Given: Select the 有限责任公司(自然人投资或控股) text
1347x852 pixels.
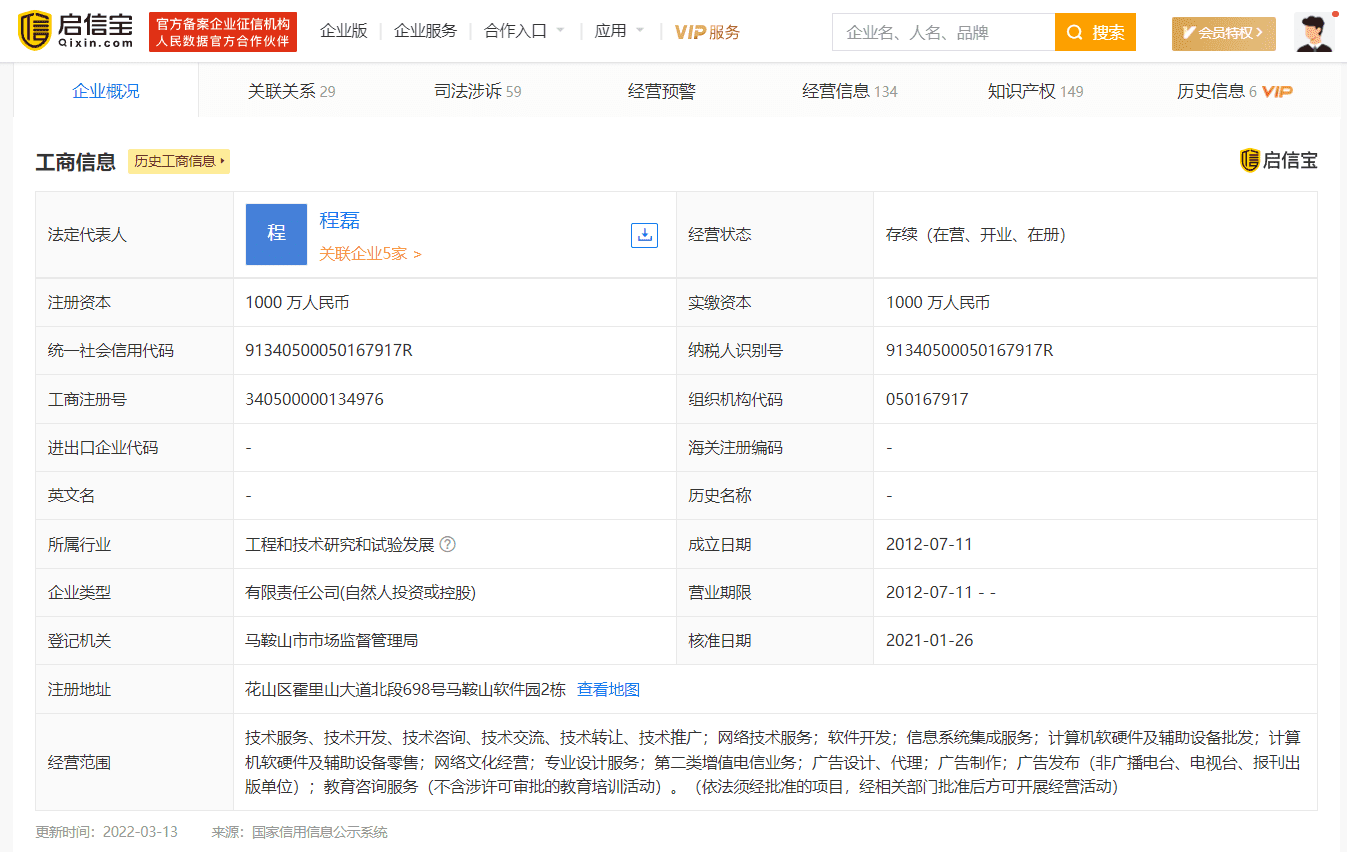Looking at the screenshot, I should click(x=360, y=592).
